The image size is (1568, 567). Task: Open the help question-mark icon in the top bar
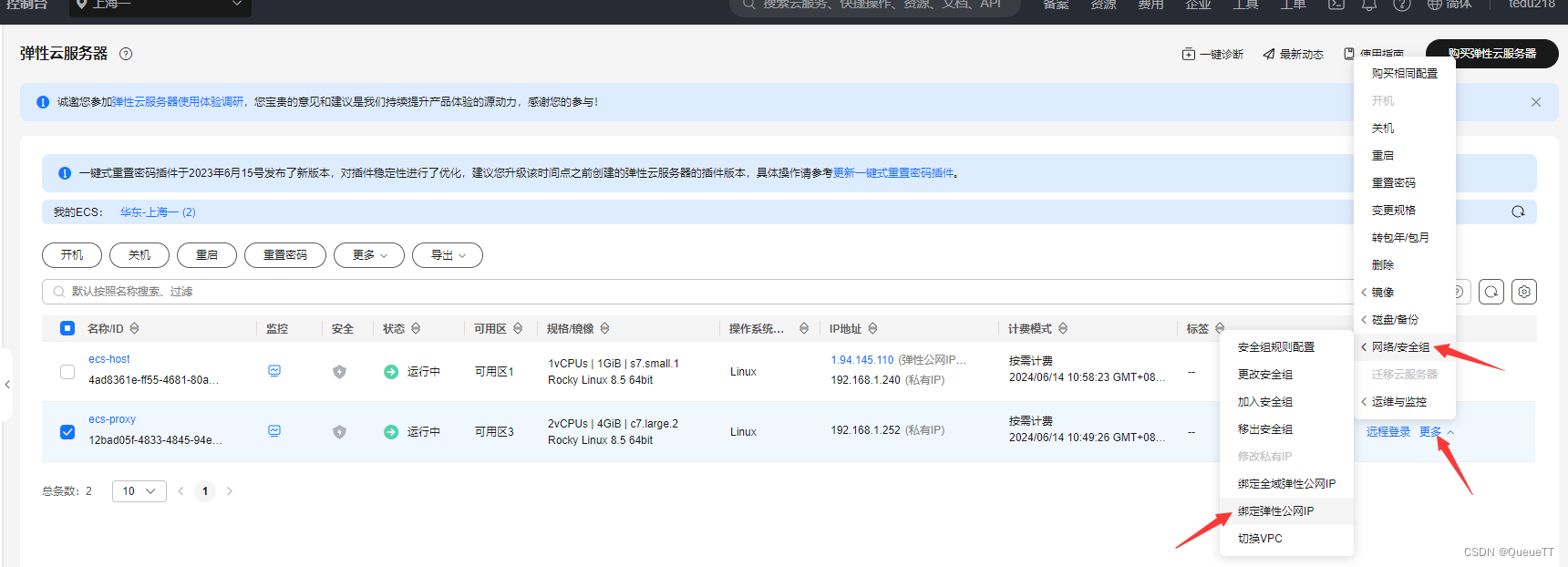[1402, 5]
